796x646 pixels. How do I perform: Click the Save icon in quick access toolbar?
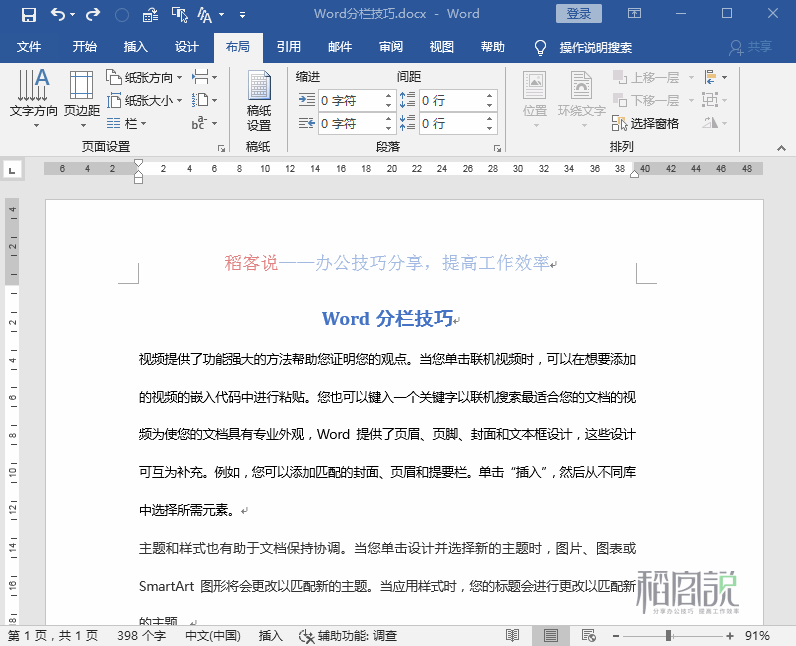(28, 14)
